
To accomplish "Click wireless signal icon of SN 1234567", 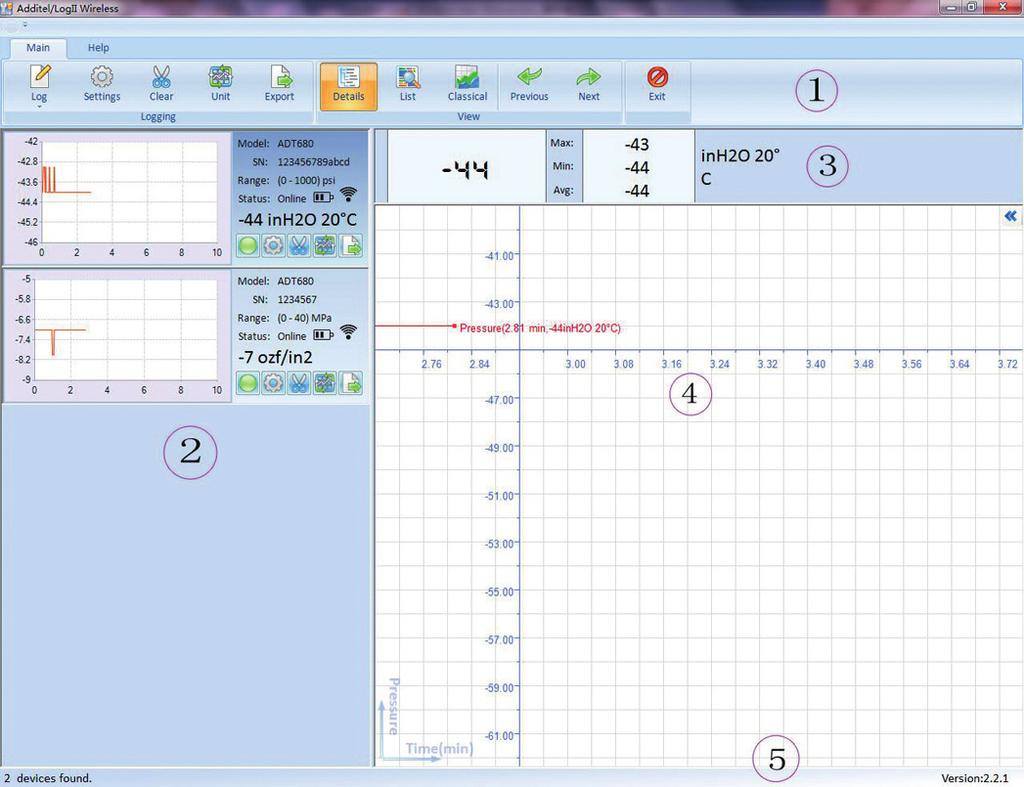I will pyautogui.click(x=349, y=332).
